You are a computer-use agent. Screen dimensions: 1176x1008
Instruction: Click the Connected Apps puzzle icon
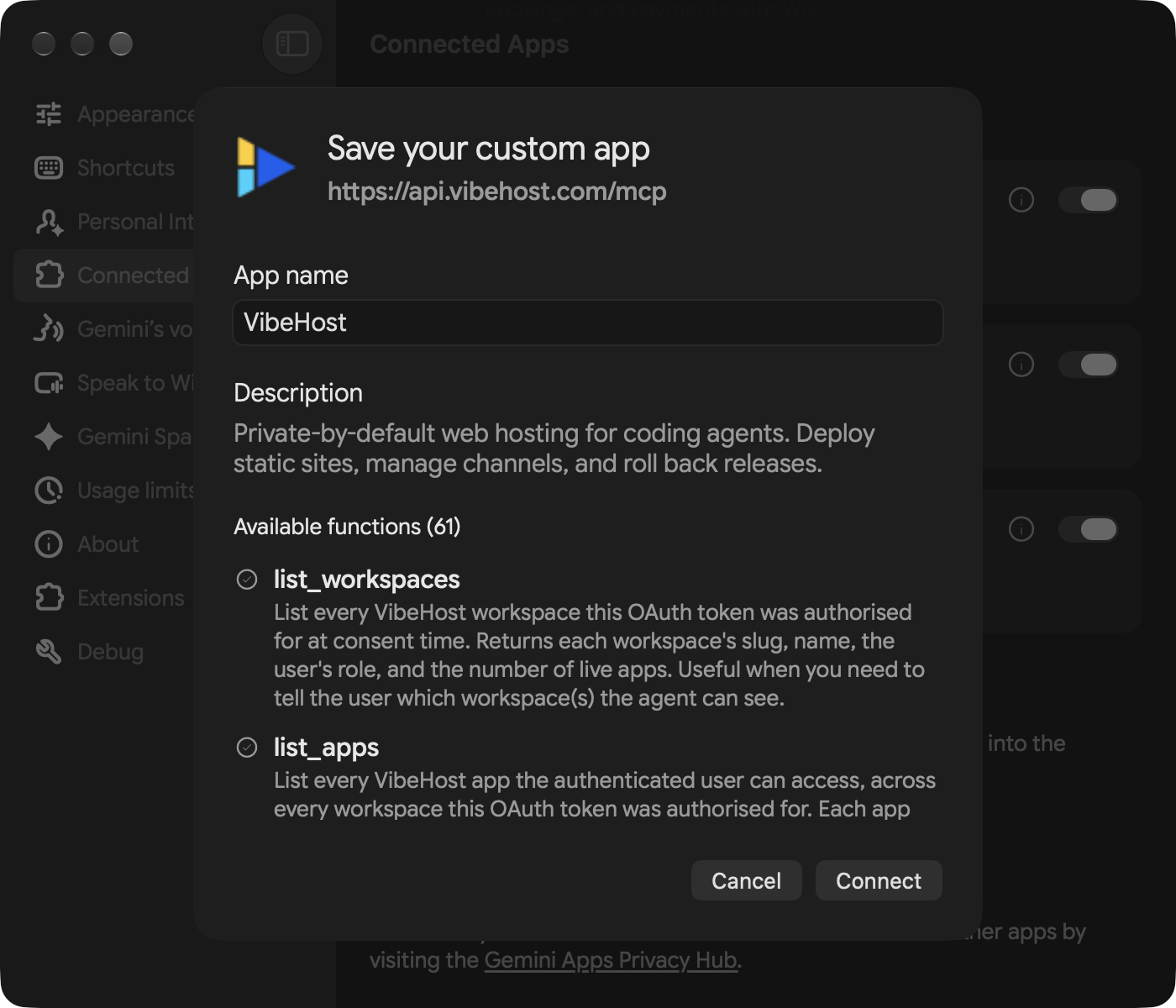point(49,276)
